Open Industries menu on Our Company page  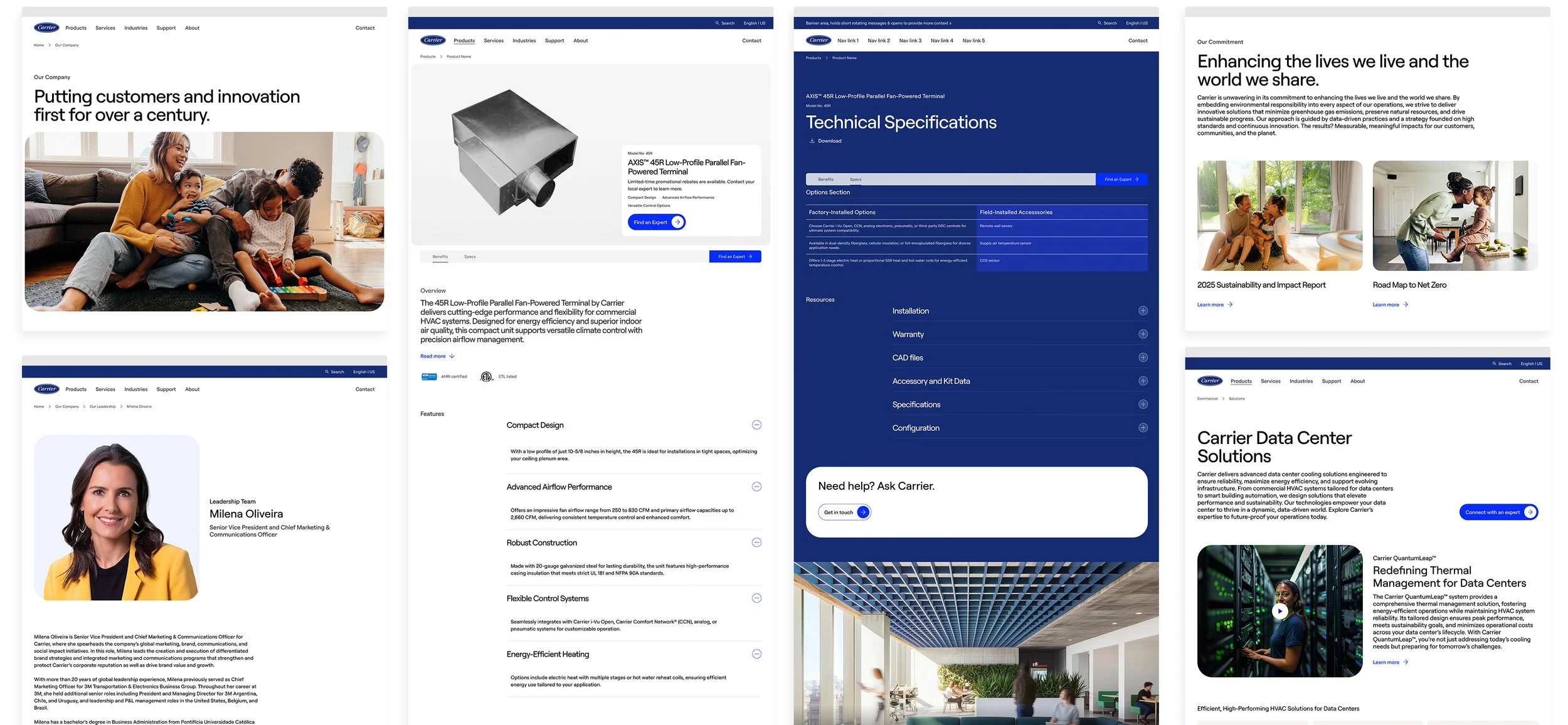(x=135, y=28)
